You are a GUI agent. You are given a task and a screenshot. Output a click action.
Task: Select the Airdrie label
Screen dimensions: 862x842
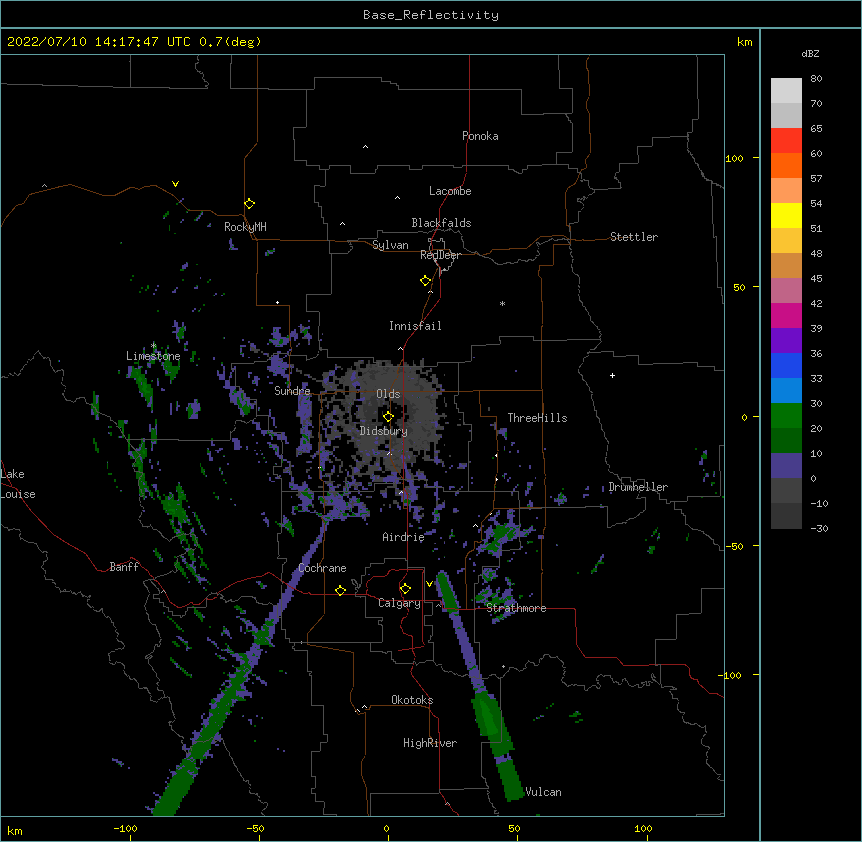[403, 537]
